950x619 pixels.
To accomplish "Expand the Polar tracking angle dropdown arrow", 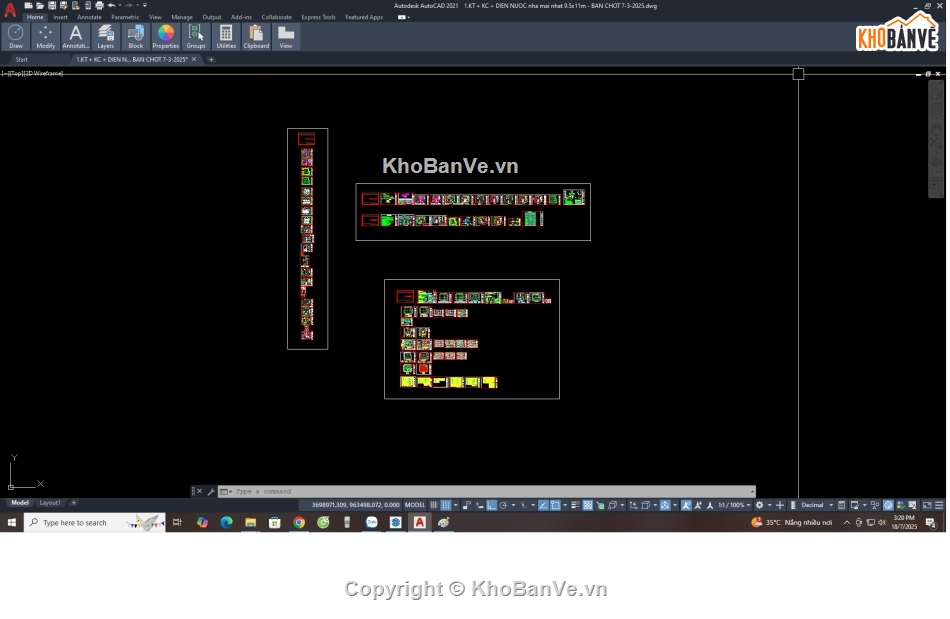I will 512,505.
